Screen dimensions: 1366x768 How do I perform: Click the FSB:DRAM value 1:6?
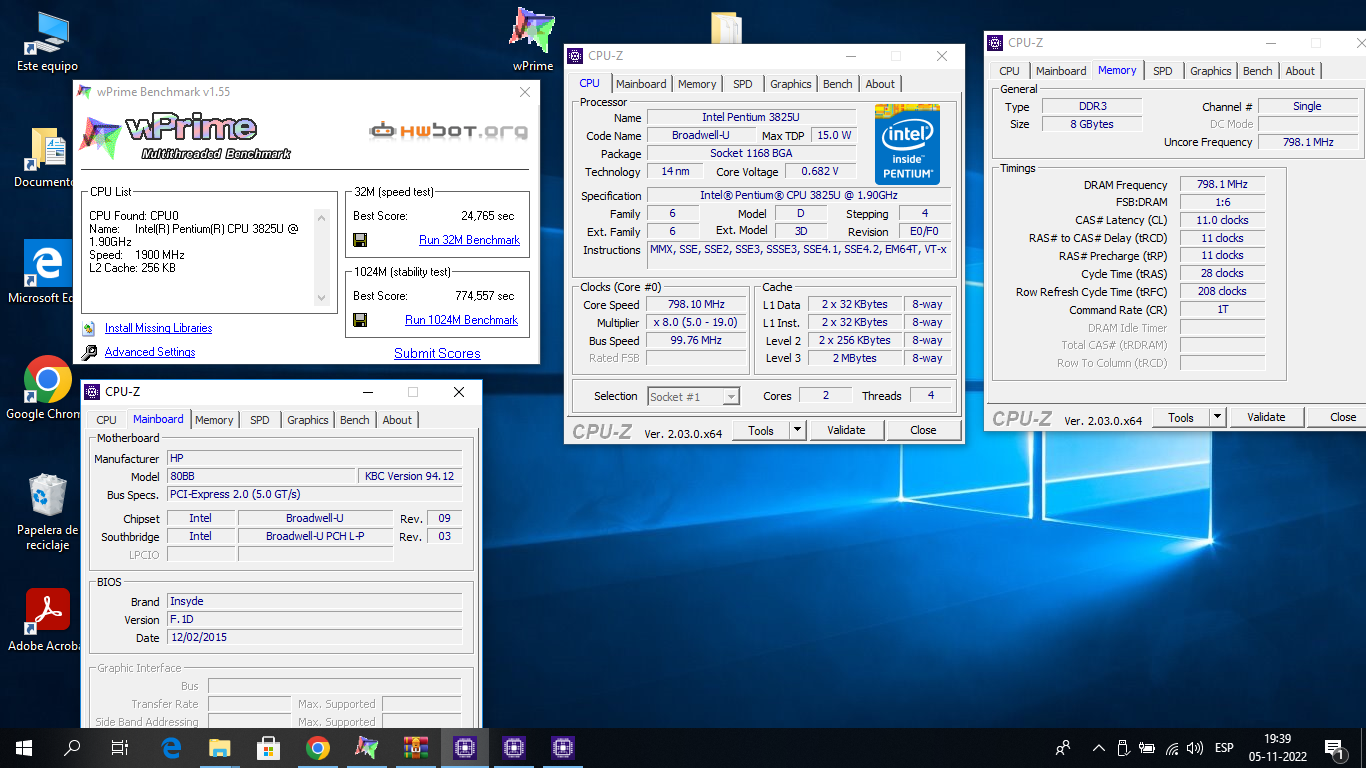coord(1222,202)
